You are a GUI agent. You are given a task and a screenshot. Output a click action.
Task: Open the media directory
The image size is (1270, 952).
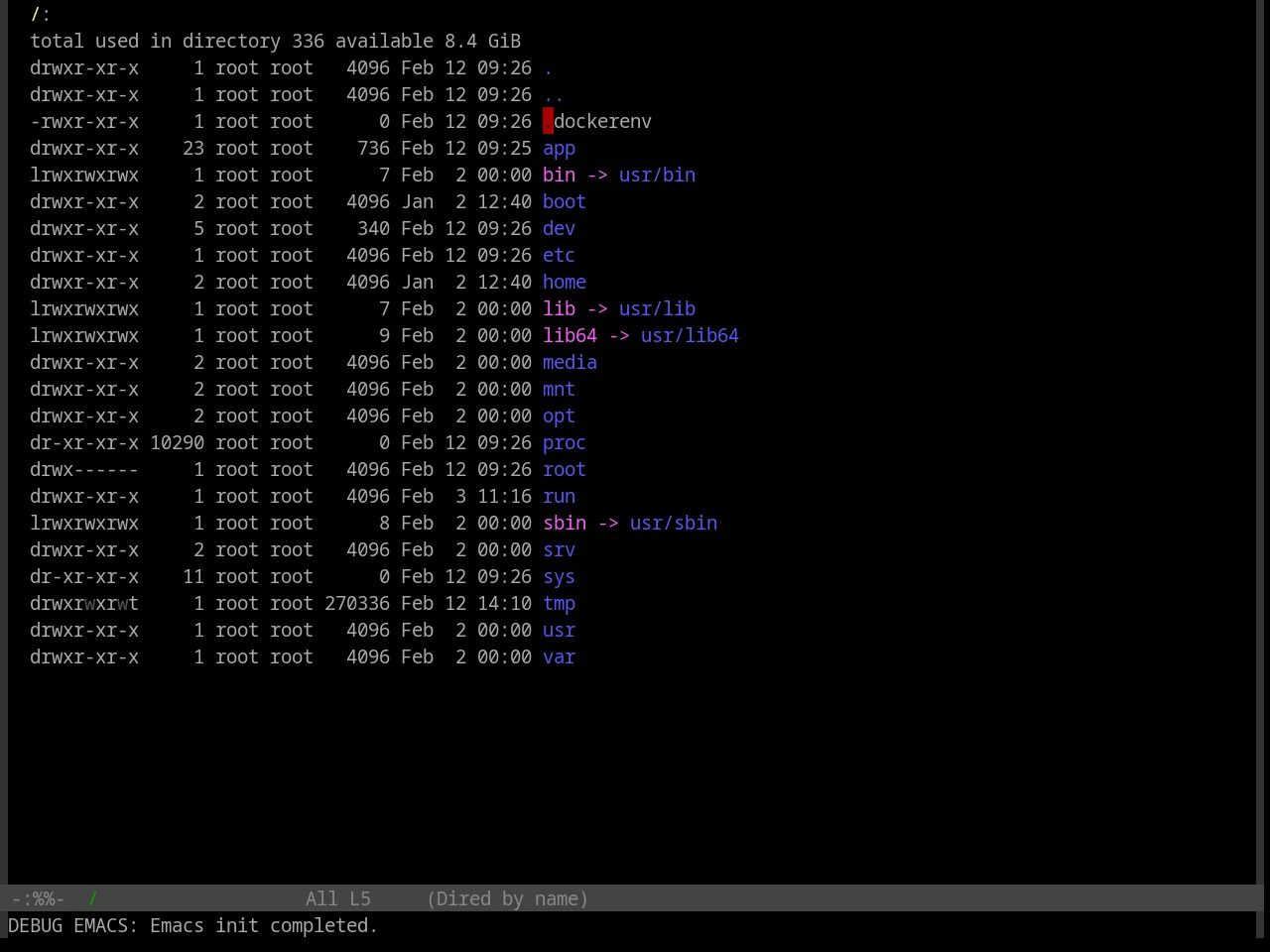pos(570,362)
